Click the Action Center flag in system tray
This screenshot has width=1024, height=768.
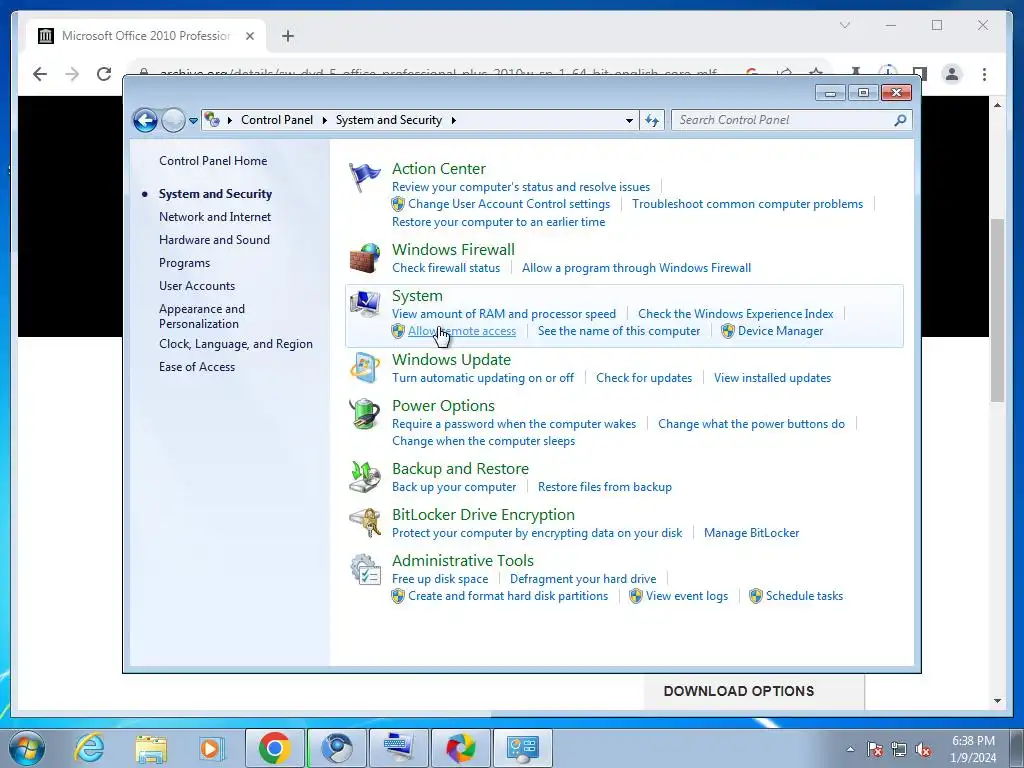tap(875, 749)
